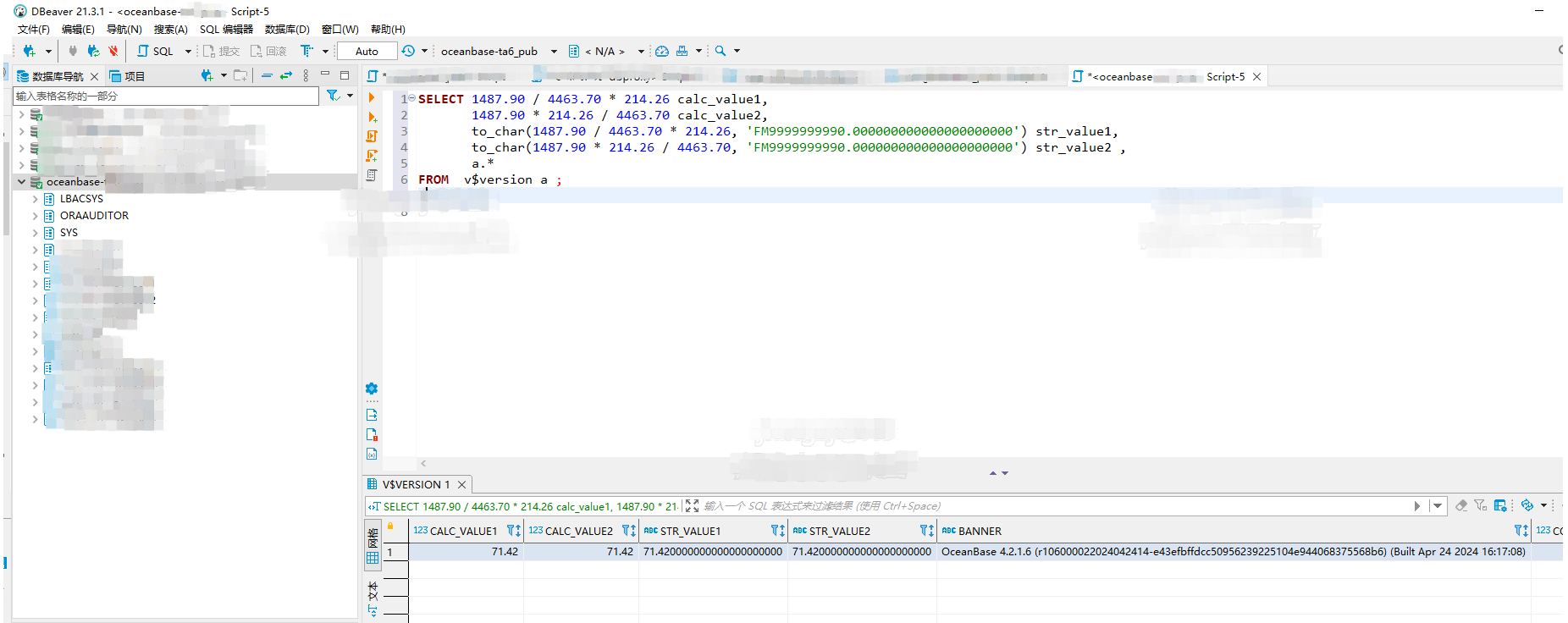Select the ORAAUDITOR schema in the tree
This screenshot has width=1568, height=623.
94,216
